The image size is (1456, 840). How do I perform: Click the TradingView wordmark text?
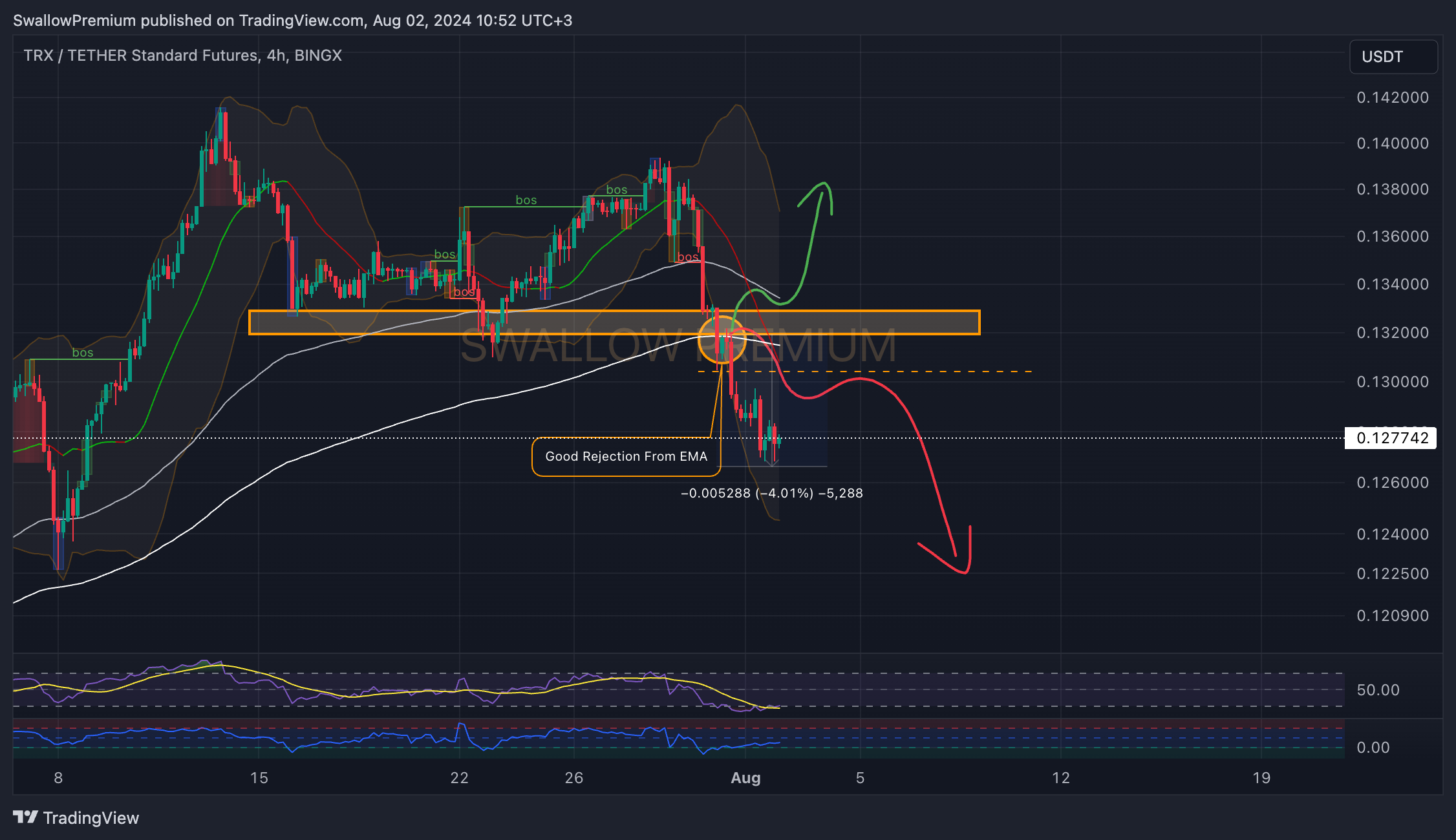[91, 818]
